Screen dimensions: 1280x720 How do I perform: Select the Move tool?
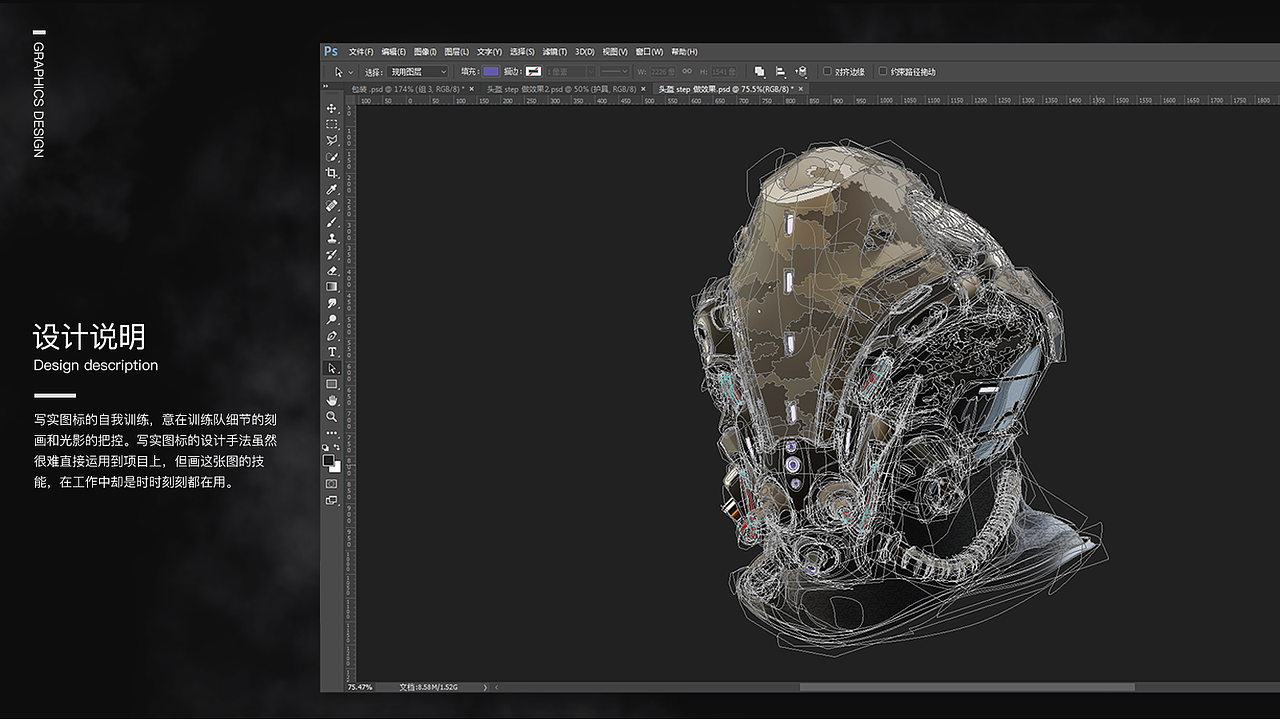332,108
